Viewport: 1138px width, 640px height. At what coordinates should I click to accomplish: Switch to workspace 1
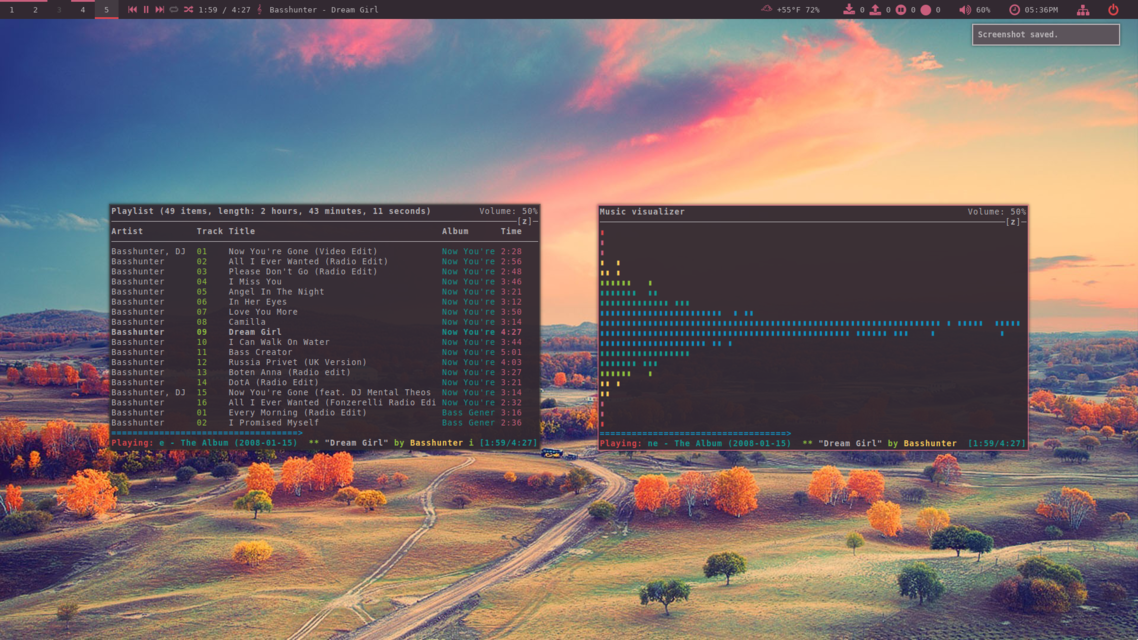pos(10,9)
